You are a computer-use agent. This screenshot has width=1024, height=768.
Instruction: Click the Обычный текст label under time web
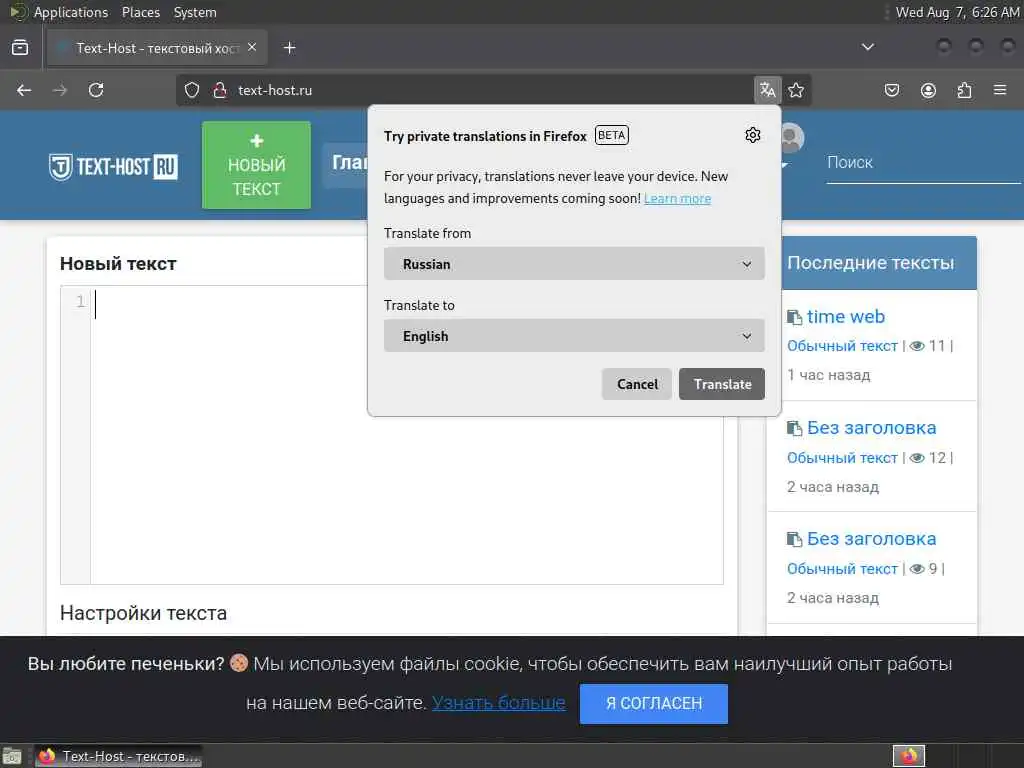[842, 346]
